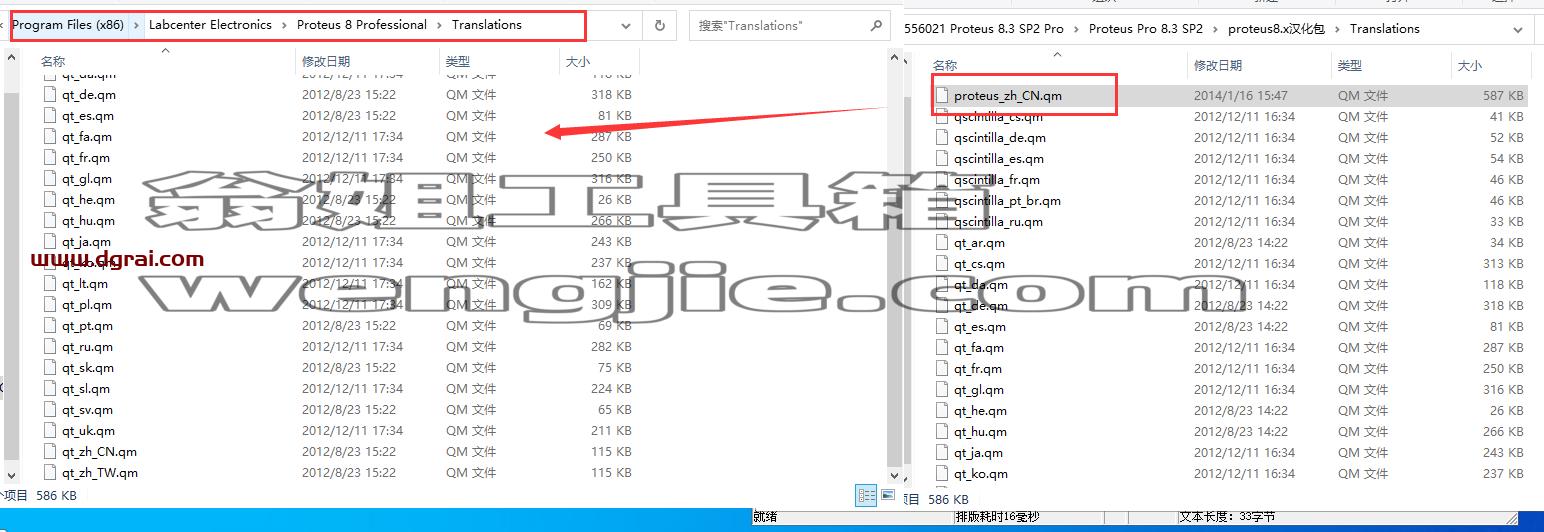
Task: Switch left window to large icons view
Action: (887, 495)
